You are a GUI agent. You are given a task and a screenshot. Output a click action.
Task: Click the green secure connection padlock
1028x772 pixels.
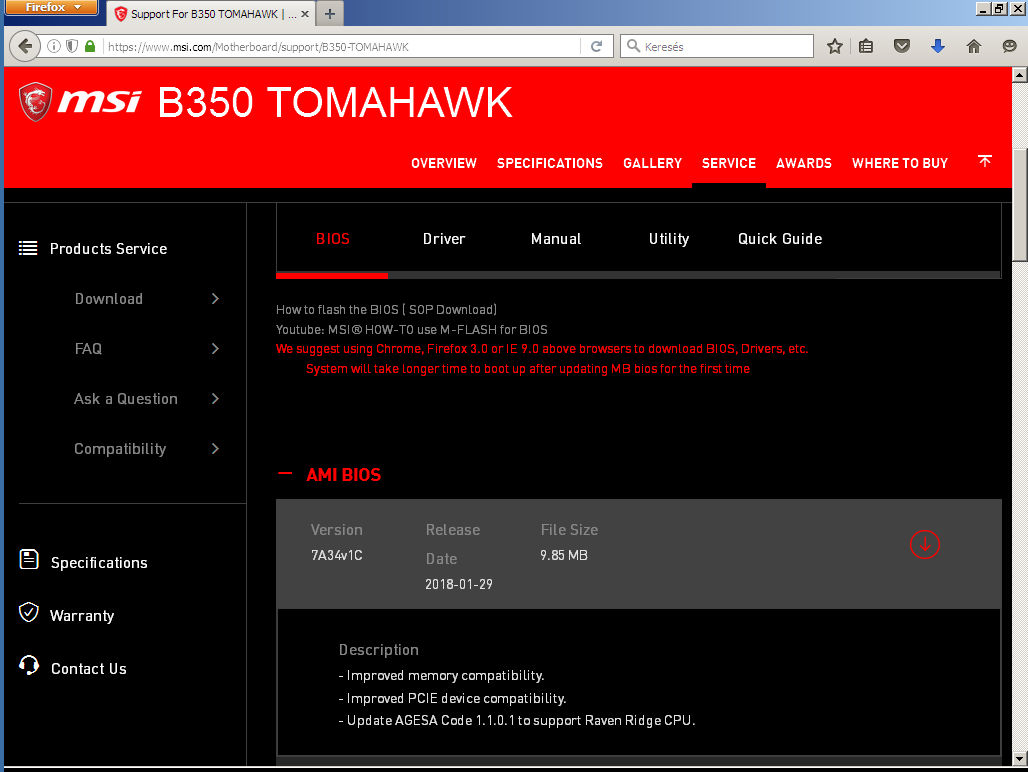(90, 47)
